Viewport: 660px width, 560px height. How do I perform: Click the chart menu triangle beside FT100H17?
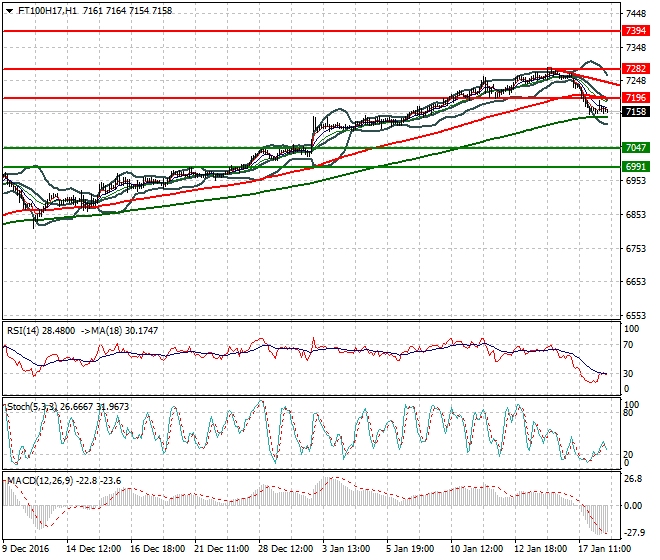(9, 11)
